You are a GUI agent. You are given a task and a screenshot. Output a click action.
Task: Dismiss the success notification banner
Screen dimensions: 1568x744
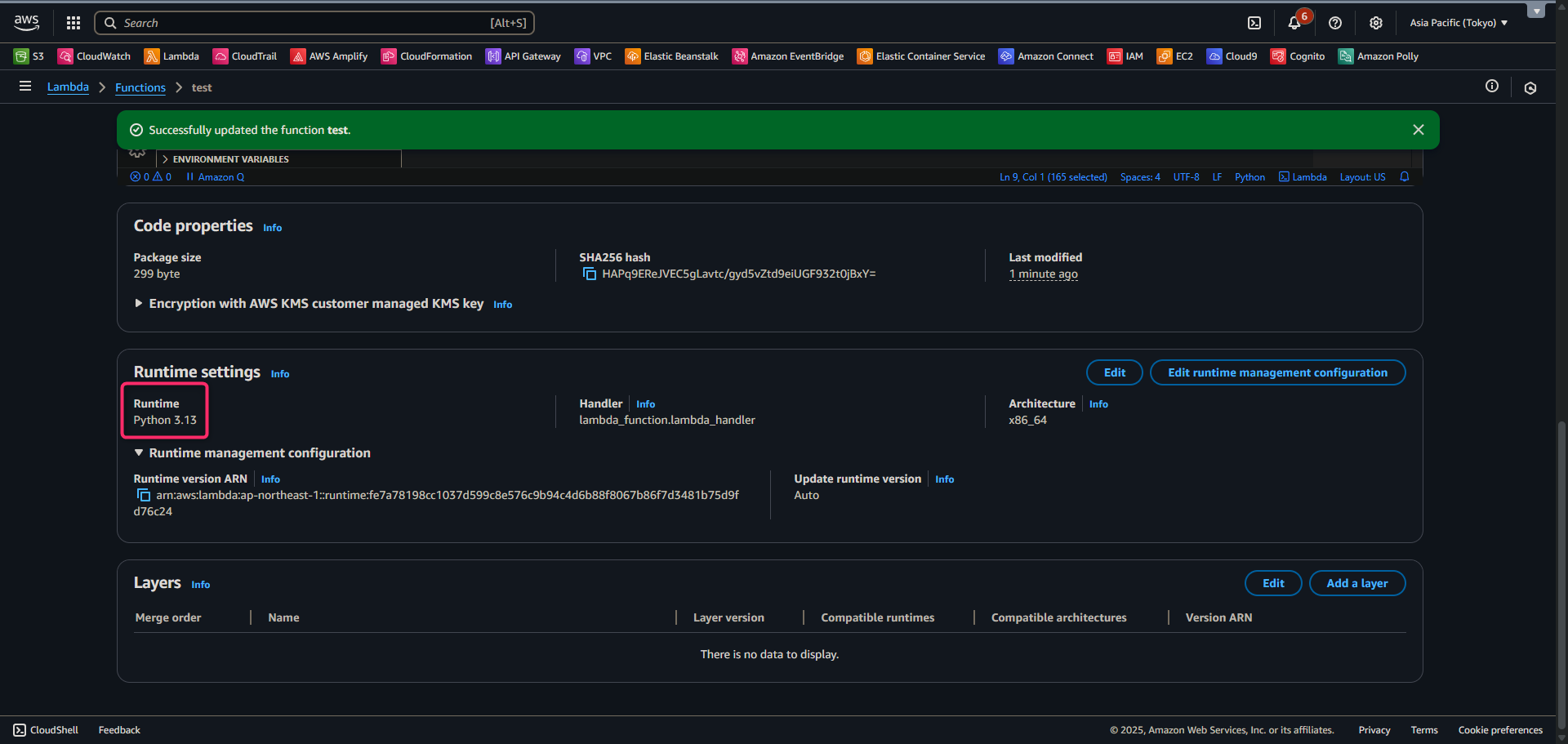coord(1419,130)
